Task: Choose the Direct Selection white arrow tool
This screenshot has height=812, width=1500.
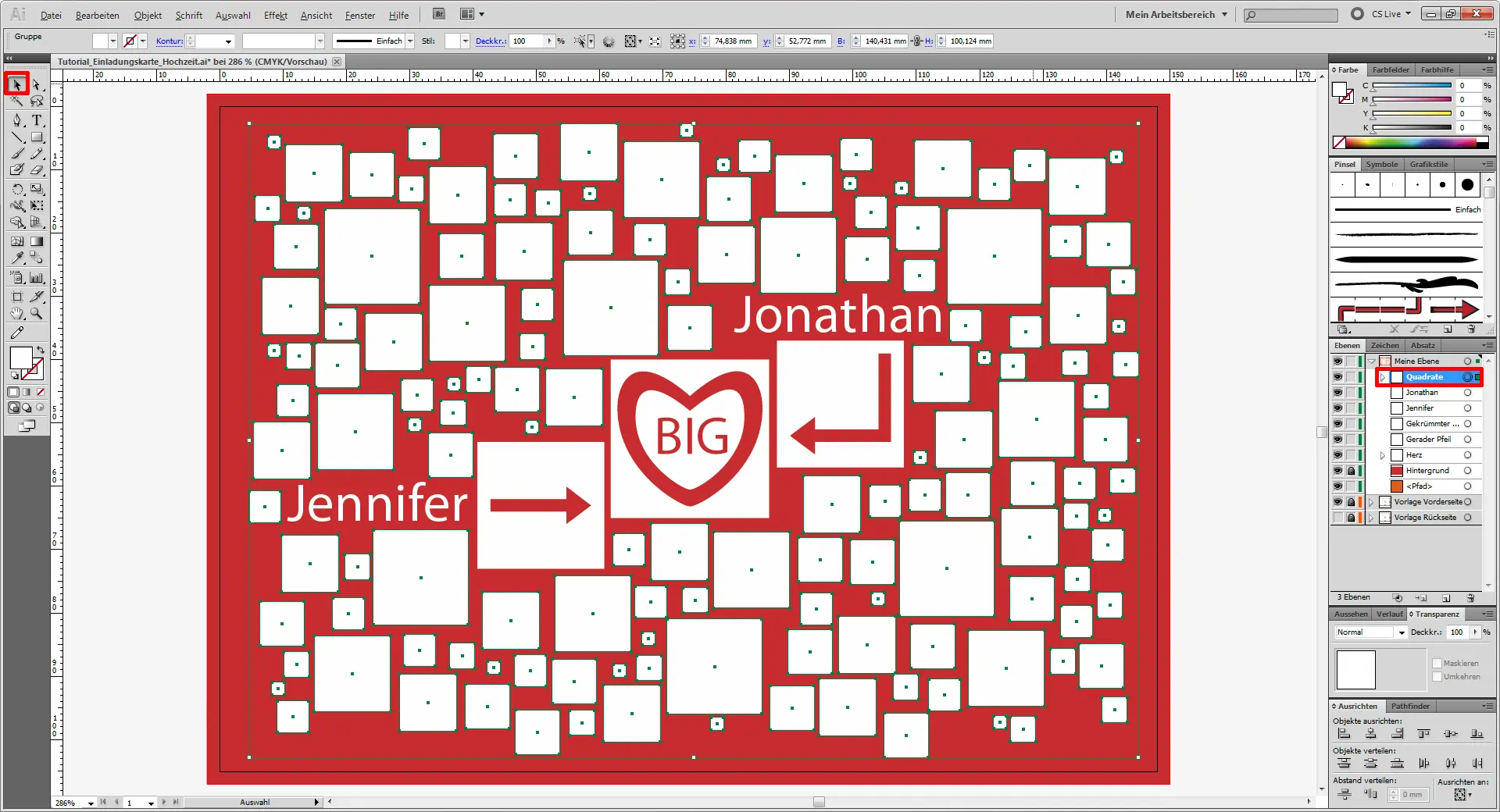Action: coord(37,84)
